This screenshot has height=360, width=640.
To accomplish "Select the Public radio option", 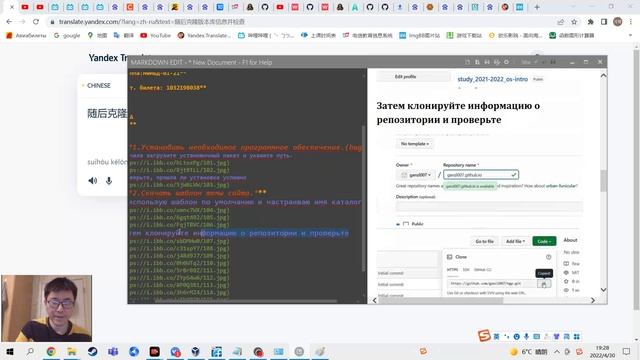I will (398, 224).
